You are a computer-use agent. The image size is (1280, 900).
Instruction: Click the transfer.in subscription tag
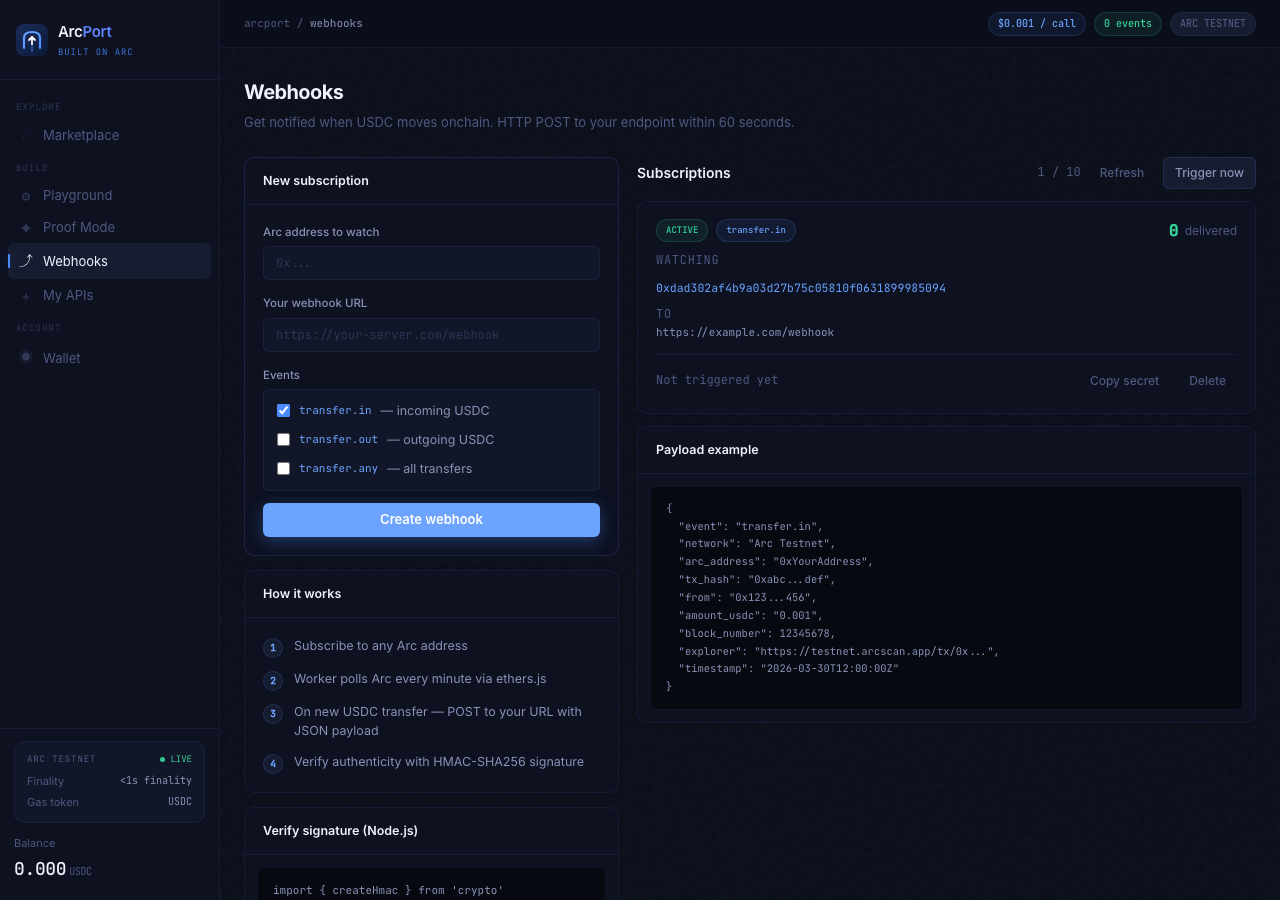(756, 230)
